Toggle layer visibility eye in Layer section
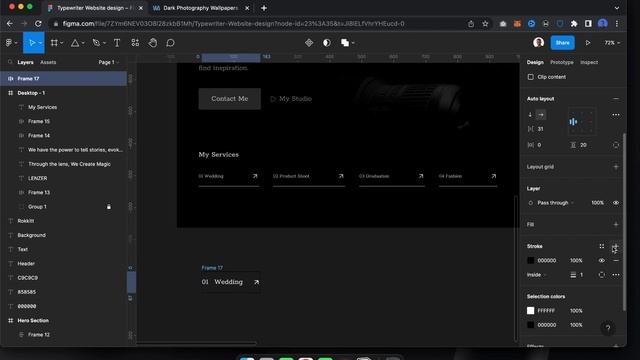 coord(616,203)
